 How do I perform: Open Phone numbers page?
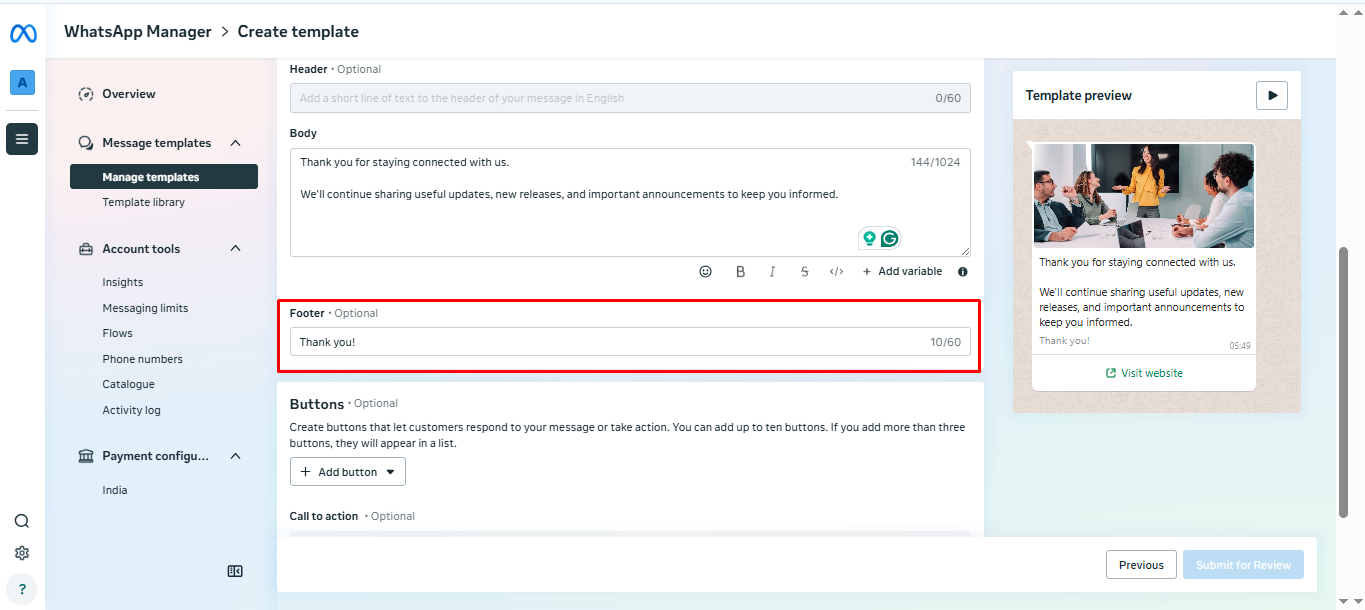click(142, 359)
